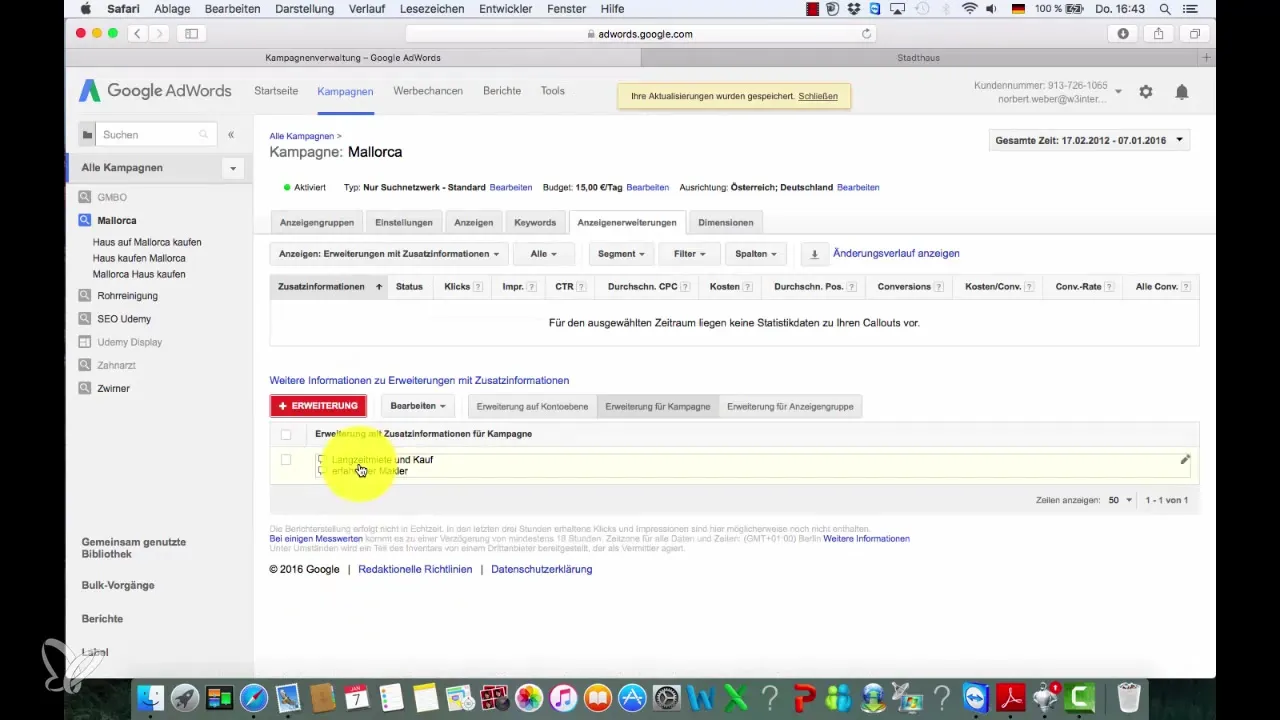Open Datenschutzerklärung footer link
This screenshot has width=1280, height=720.
point(541,569)
